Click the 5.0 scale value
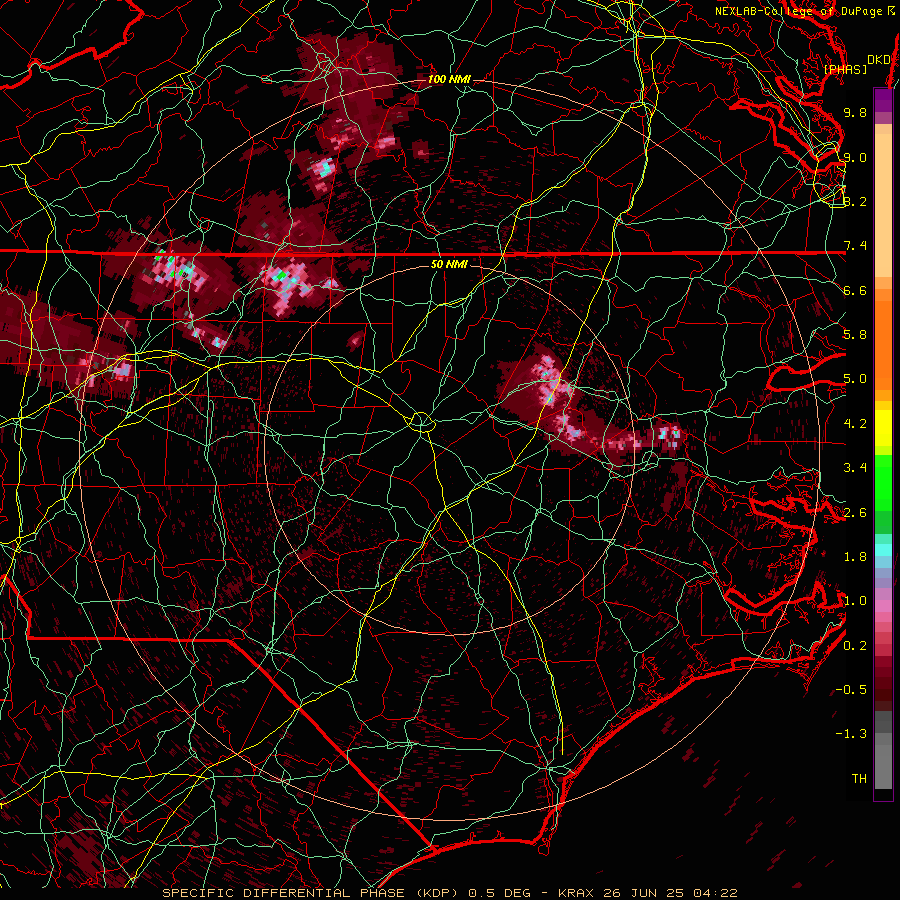900x900 pixels. click(x=855, y=379)
